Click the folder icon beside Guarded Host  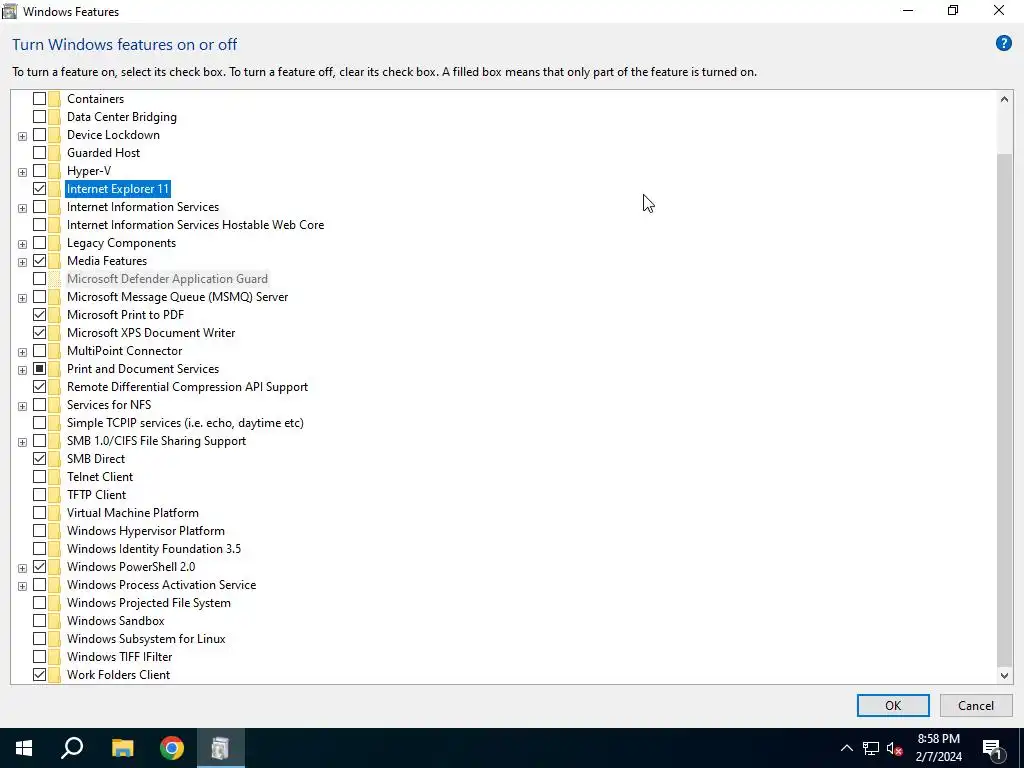click(54, 153)
